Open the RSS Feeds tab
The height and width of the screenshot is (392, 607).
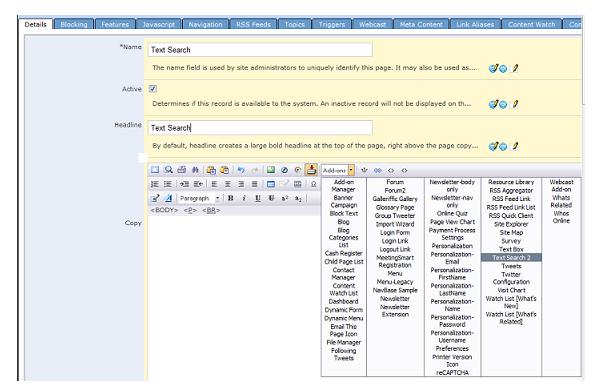point(253,24)
